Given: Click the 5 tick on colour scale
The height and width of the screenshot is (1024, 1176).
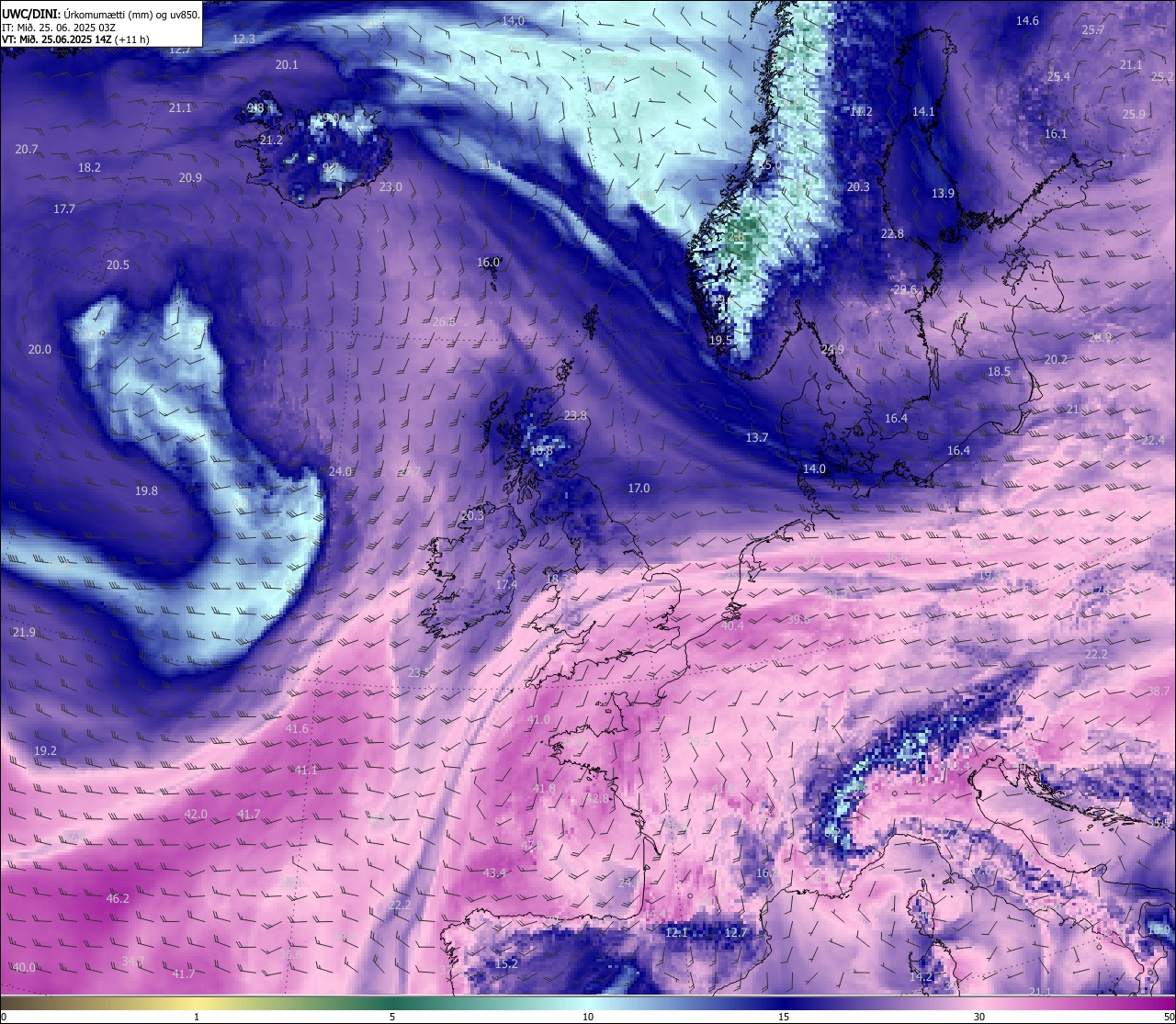Looking at the screenshot, I should (392, 1017).
